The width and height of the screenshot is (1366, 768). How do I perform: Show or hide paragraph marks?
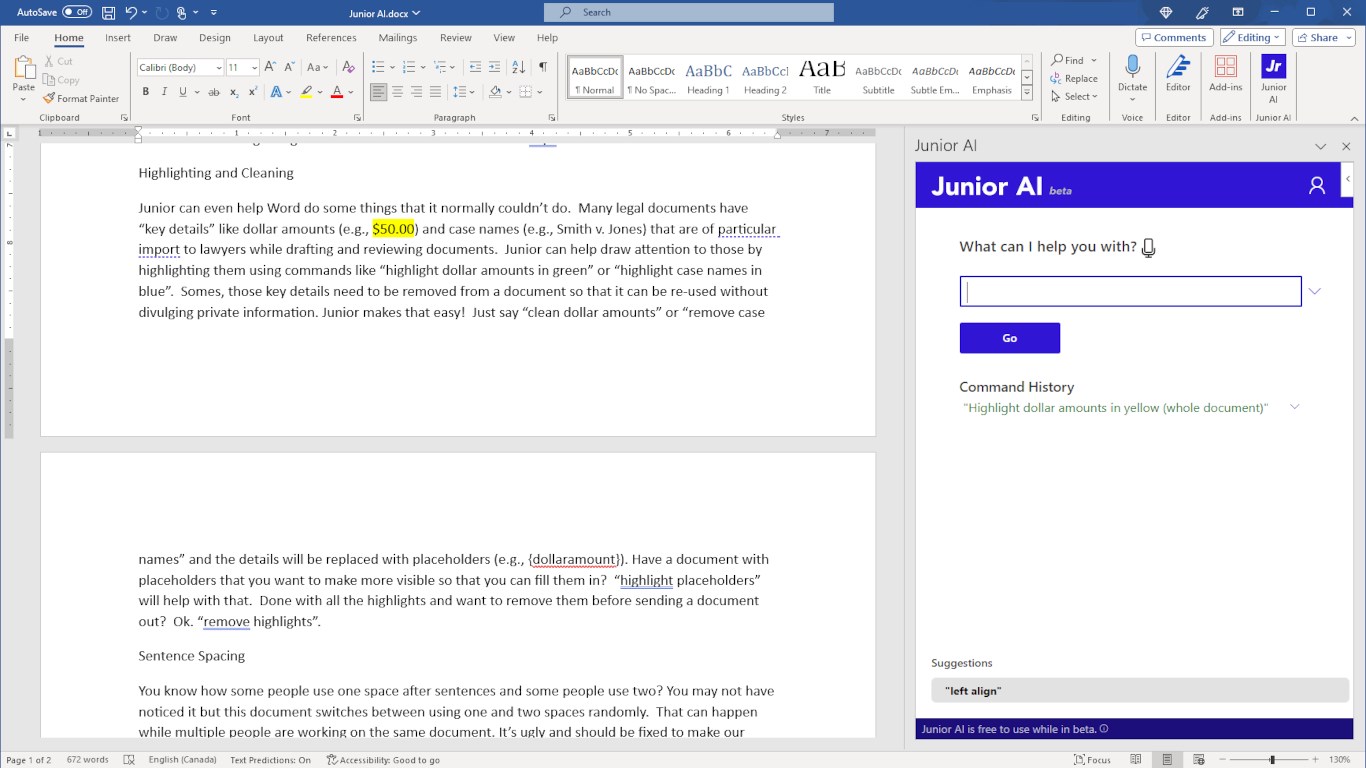point(543,67)
